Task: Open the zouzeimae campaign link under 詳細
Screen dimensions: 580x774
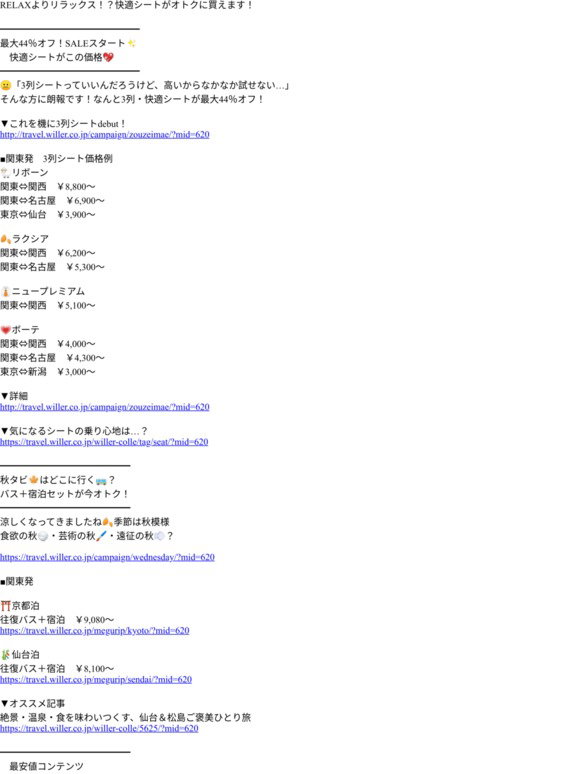Action: [x=105, y=407]
